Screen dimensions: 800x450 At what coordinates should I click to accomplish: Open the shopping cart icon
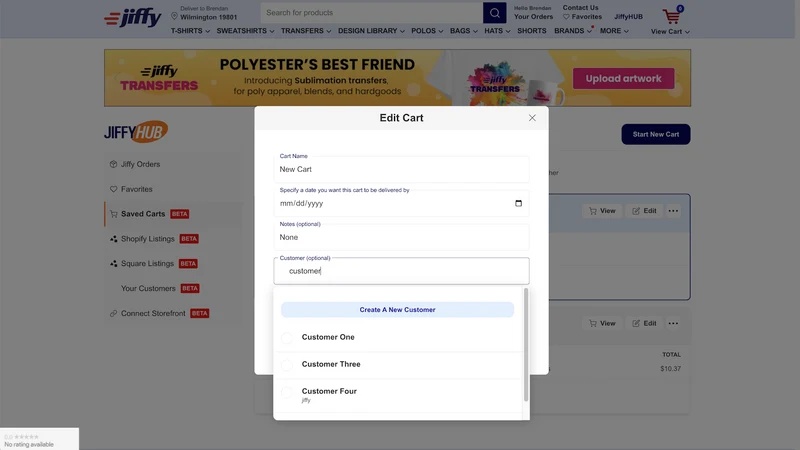672,15
